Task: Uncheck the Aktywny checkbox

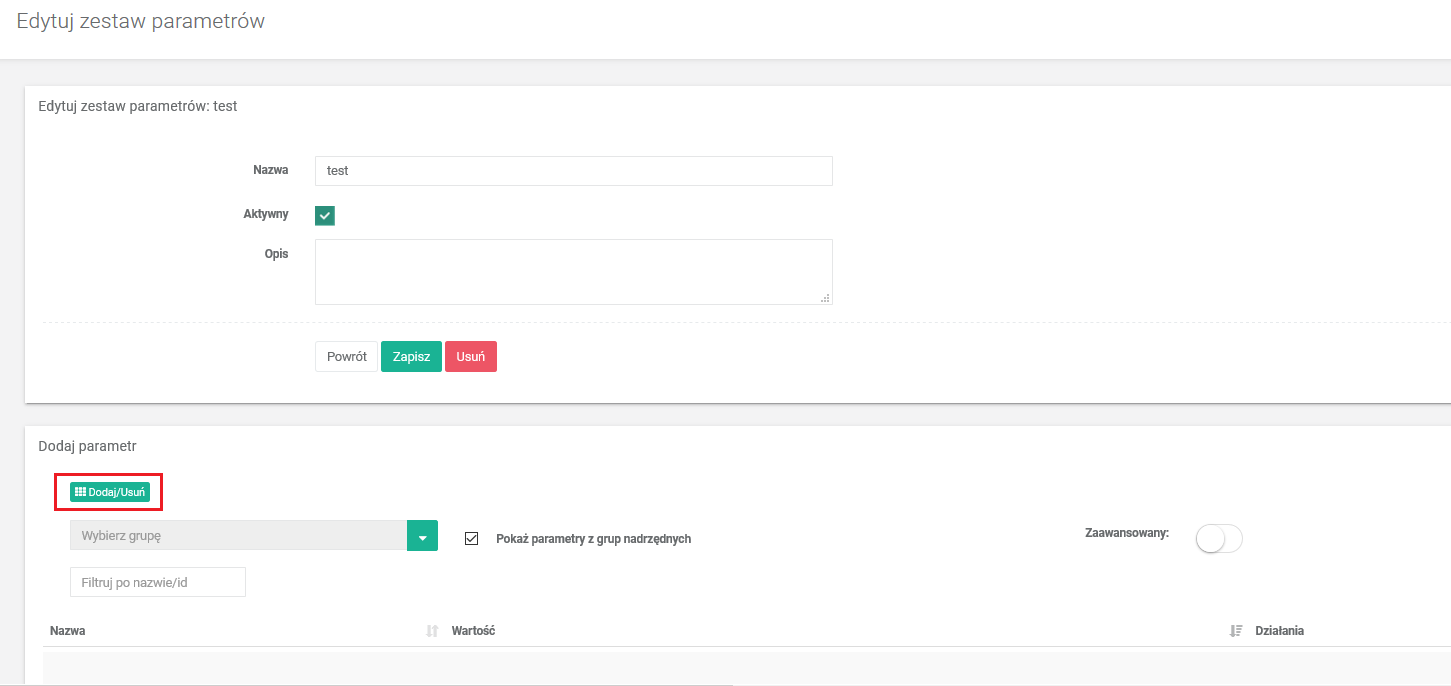Action: (x=325, y=215)
